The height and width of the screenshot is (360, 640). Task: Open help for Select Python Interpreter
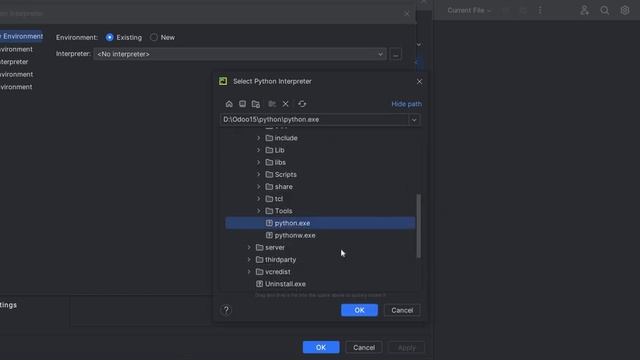[226, 310]
